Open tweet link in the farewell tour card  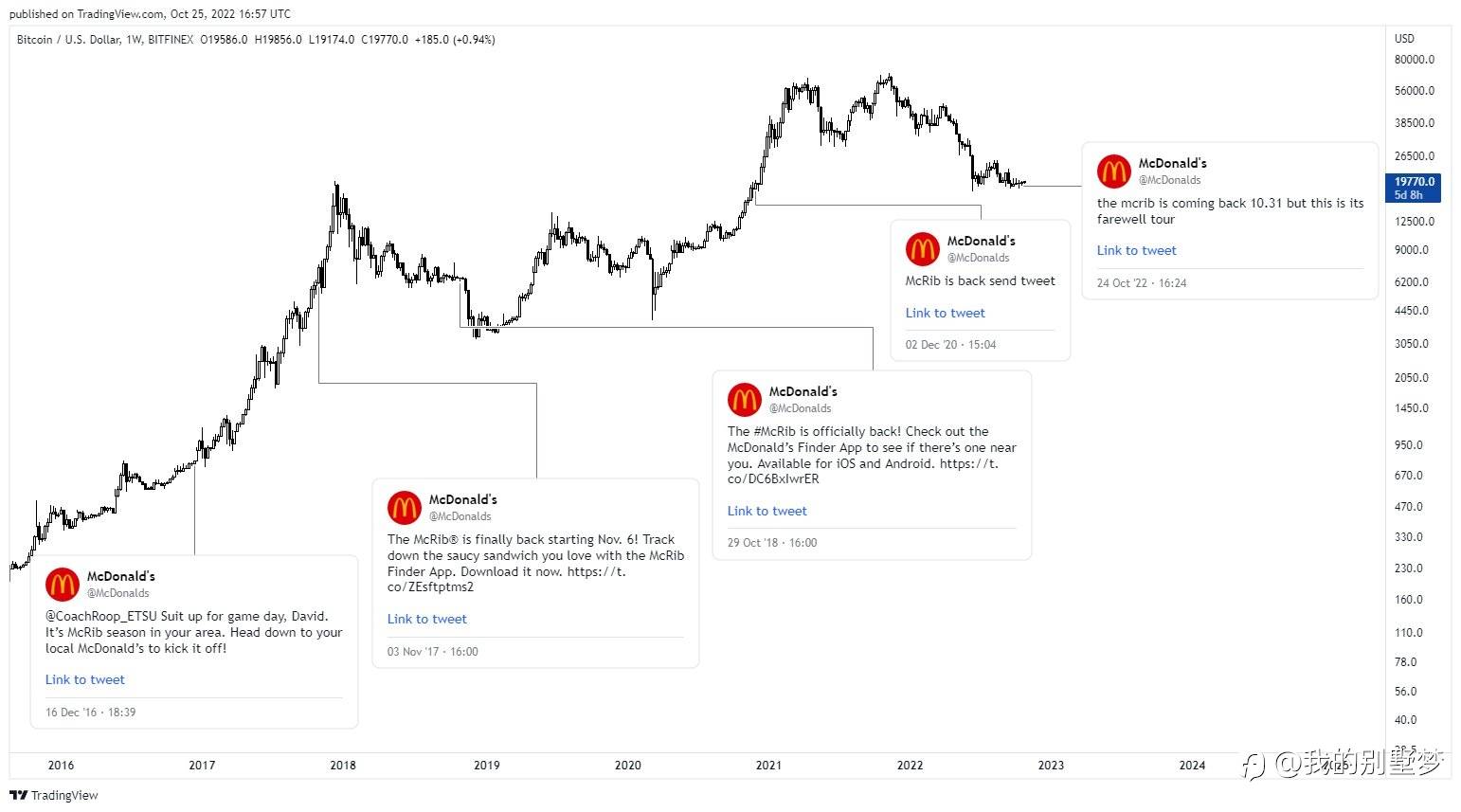(x=1136, y=250)
